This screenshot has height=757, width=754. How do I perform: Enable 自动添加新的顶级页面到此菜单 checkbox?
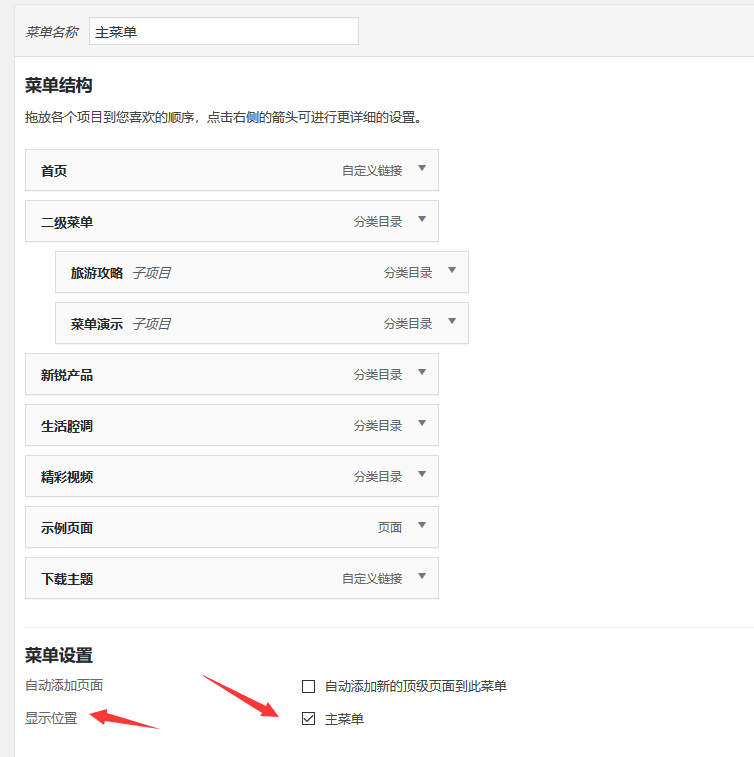309,686
